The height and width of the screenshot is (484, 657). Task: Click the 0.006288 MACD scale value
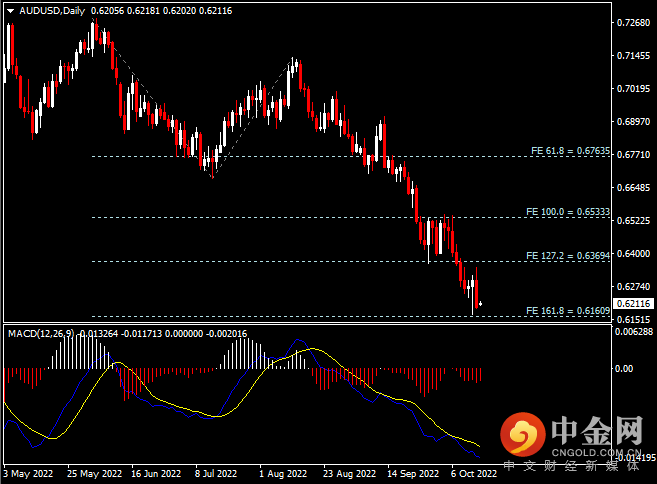pos(634,332)
